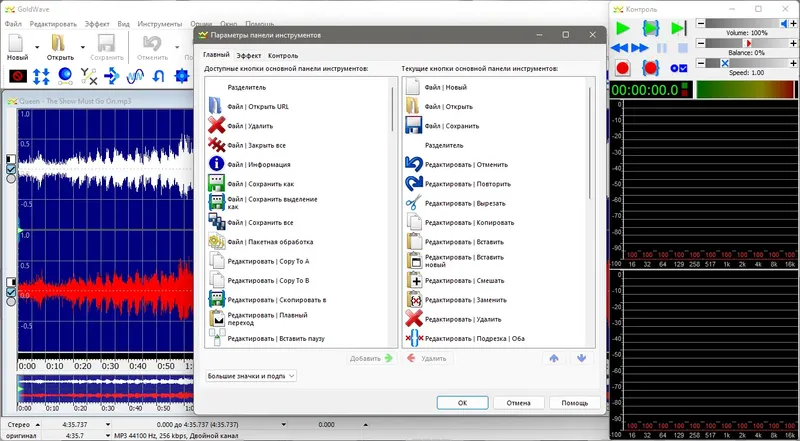Viewport: 800px width, 441px height.
Task: Click the New file icon in GoldWave toolbar
Action: (17, 43)
